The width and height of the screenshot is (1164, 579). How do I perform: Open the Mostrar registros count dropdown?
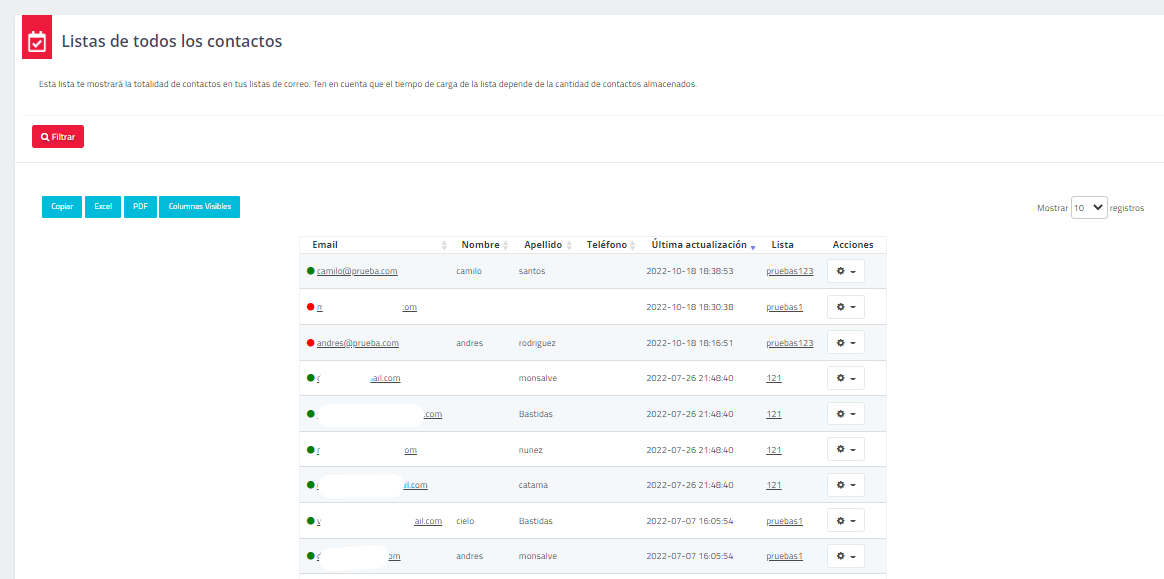click(1089, 207)
